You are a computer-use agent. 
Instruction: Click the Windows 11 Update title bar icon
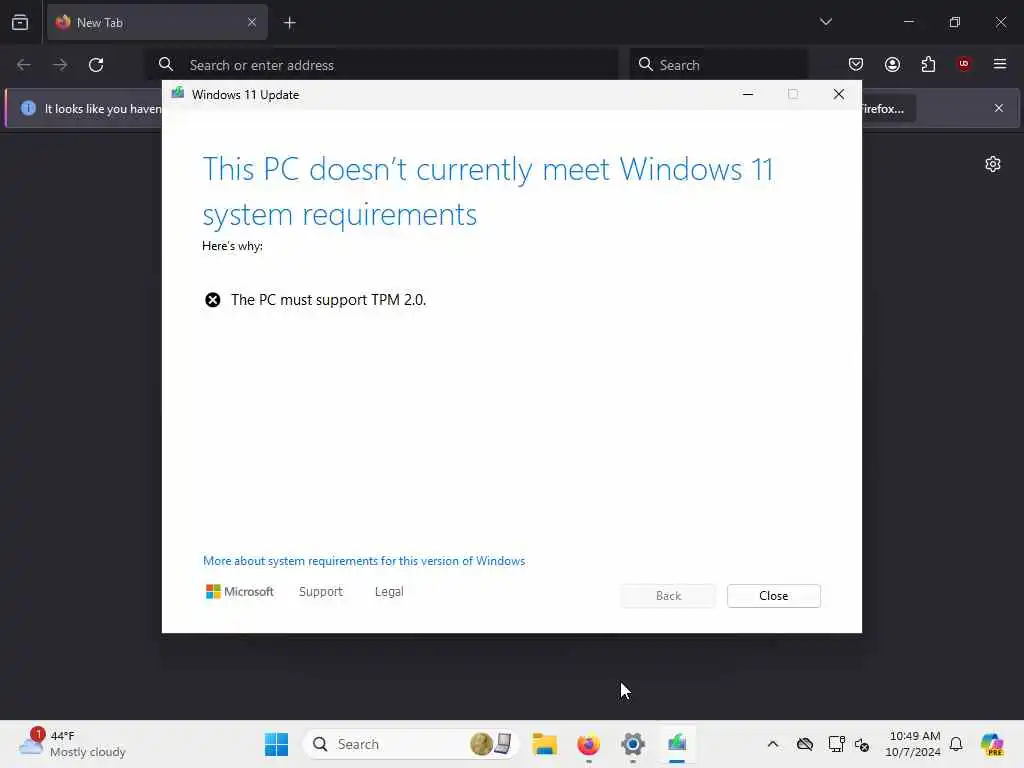pos(178,94)
